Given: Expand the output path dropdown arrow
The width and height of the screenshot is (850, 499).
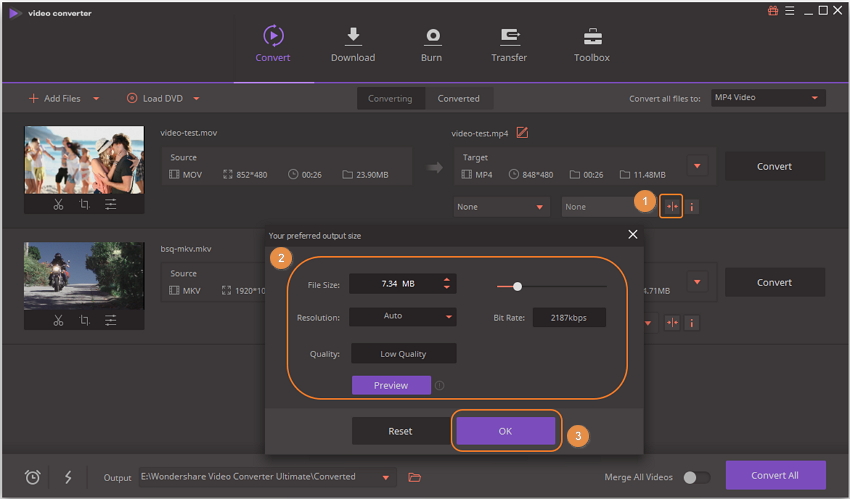Looking at the screenshot, I should click(386, 477).
